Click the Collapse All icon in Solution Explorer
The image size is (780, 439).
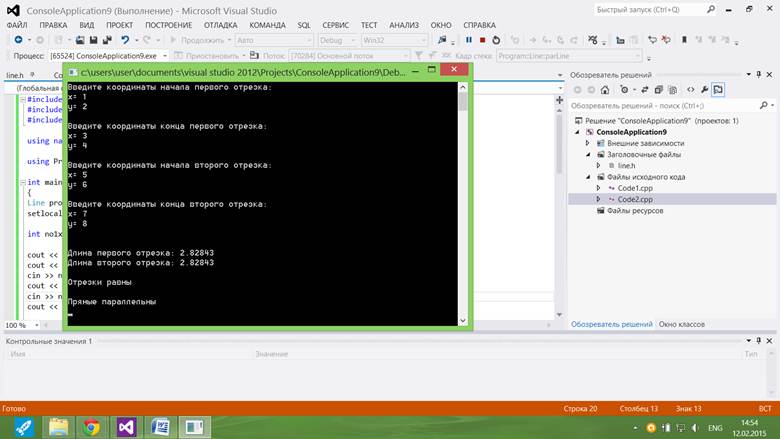(659, 89)
